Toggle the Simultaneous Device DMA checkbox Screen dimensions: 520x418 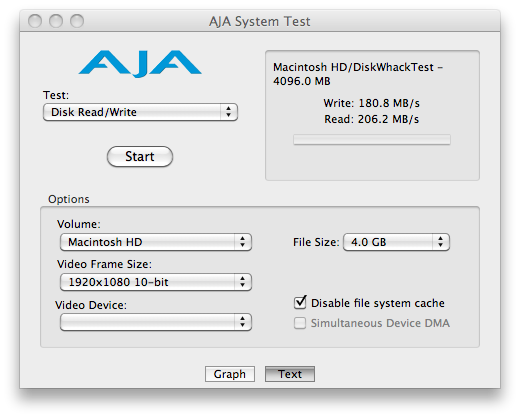point(300,323)
